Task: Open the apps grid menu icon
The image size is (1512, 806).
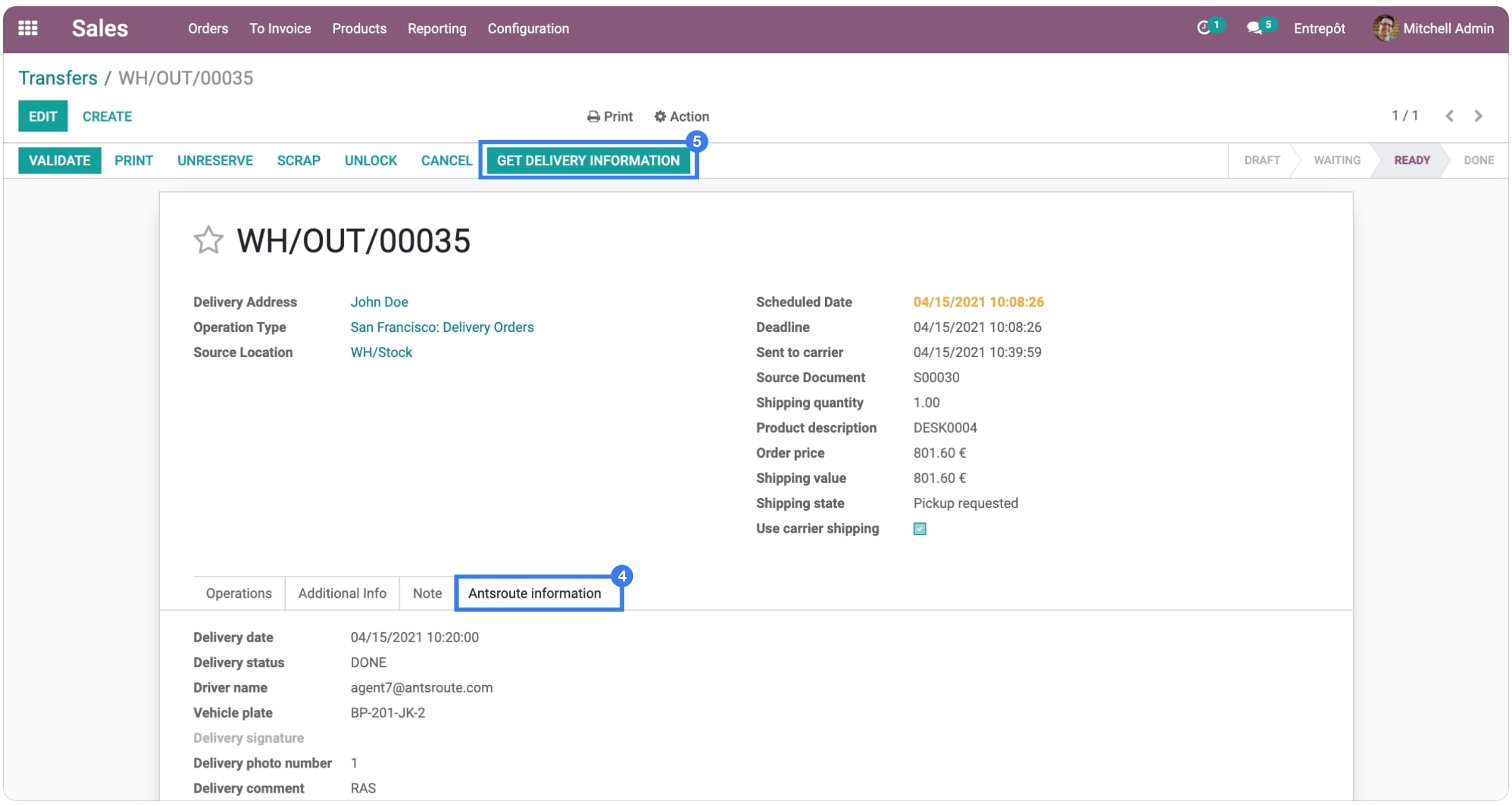Action: click(x=28, y=28)
